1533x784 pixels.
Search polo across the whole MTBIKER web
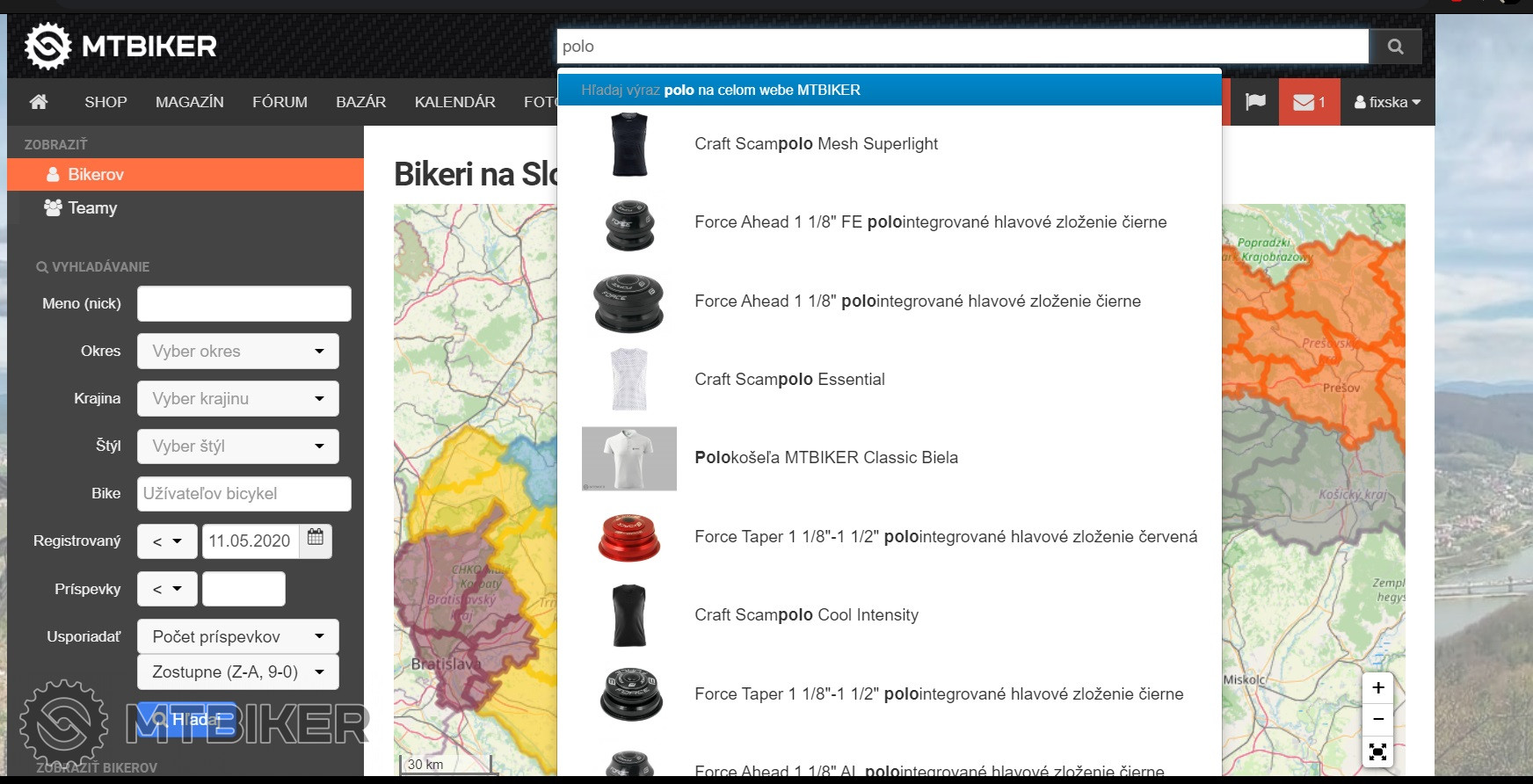pos(889,90)
